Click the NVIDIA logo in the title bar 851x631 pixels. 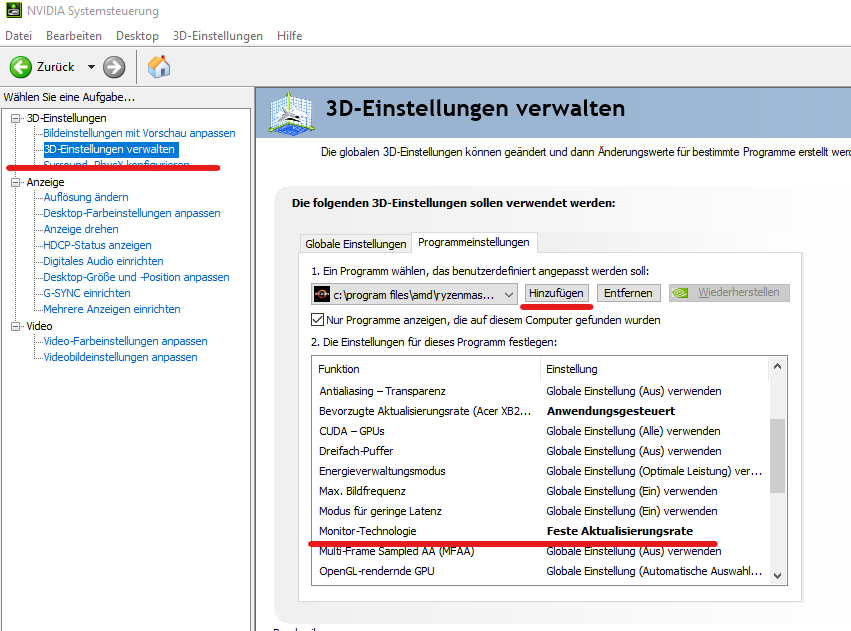click(14, 10)
